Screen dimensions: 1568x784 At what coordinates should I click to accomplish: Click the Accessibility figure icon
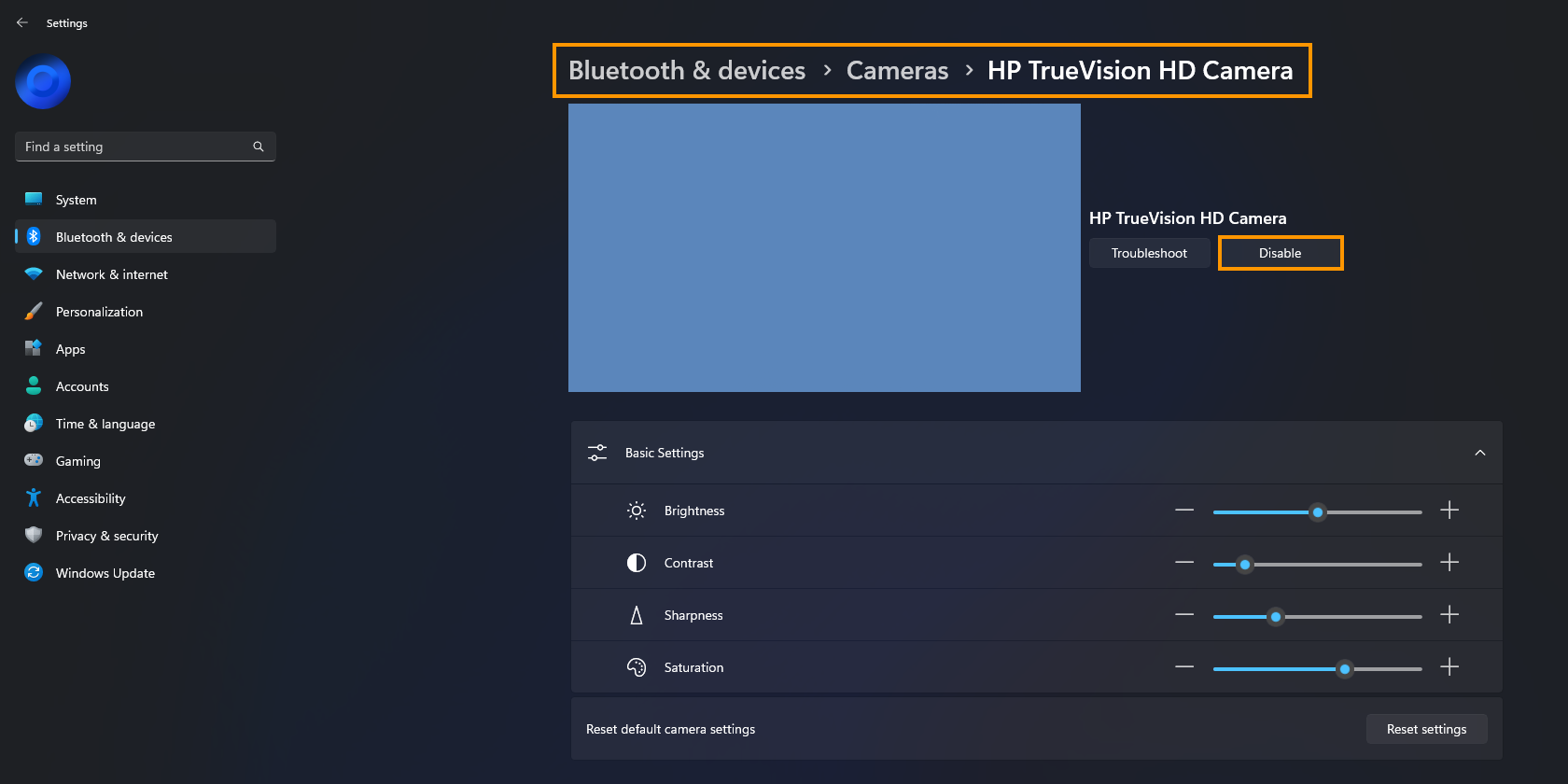34,497
